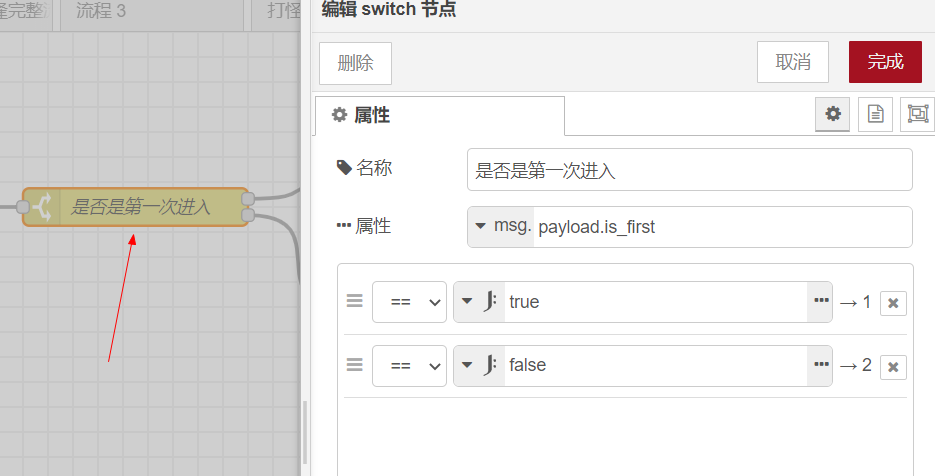Click the switch node's input port
Viewport: 935px width, 476px height.
[23, 207]
